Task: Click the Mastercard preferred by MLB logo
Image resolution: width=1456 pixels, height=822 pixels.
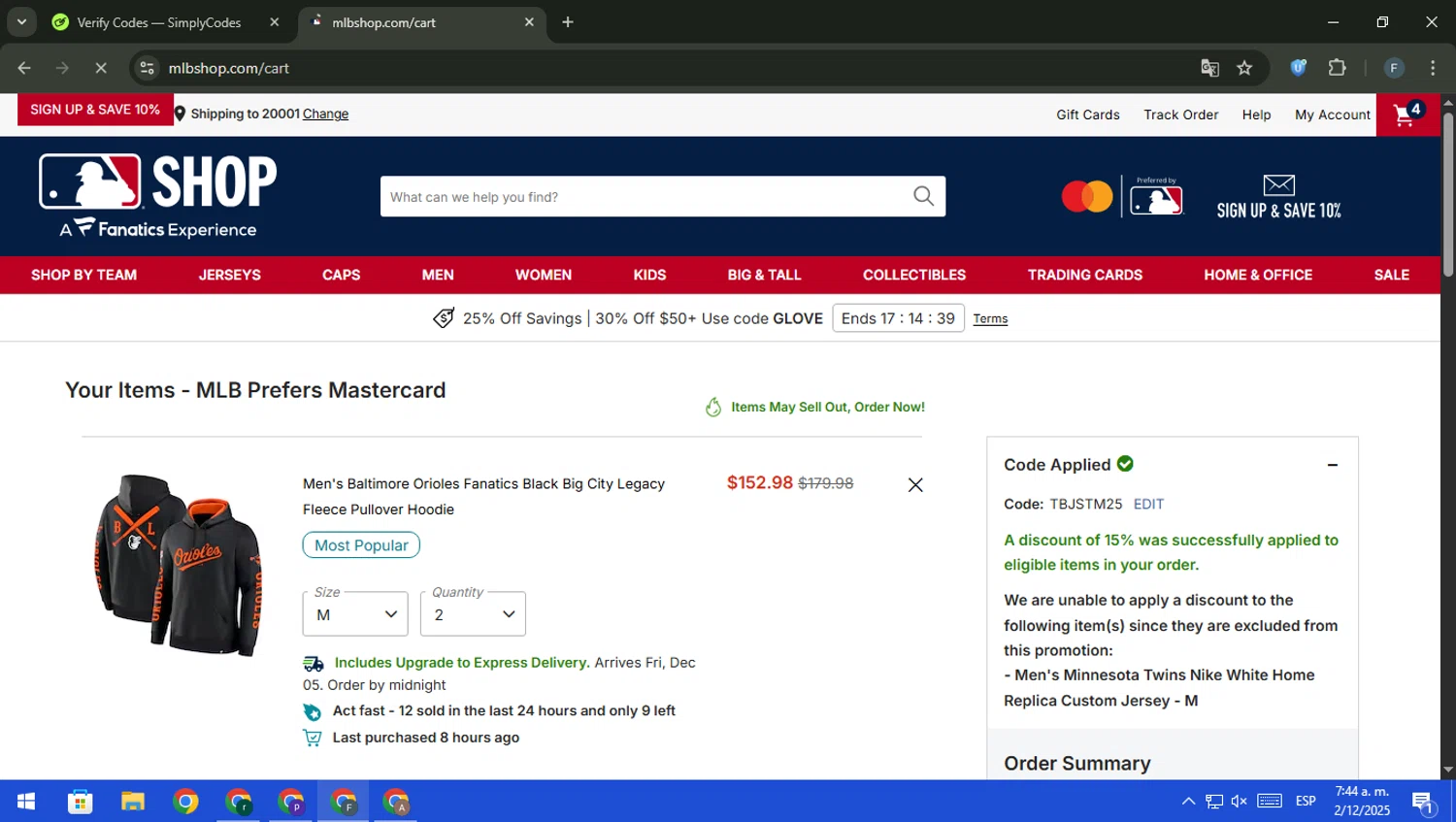Action: [1122, 196]
